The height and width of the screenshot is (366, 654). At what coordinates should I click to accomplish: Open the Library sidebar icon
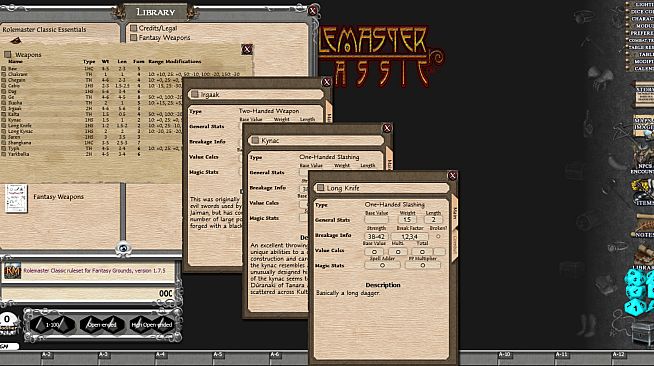[x=644, y=258]
